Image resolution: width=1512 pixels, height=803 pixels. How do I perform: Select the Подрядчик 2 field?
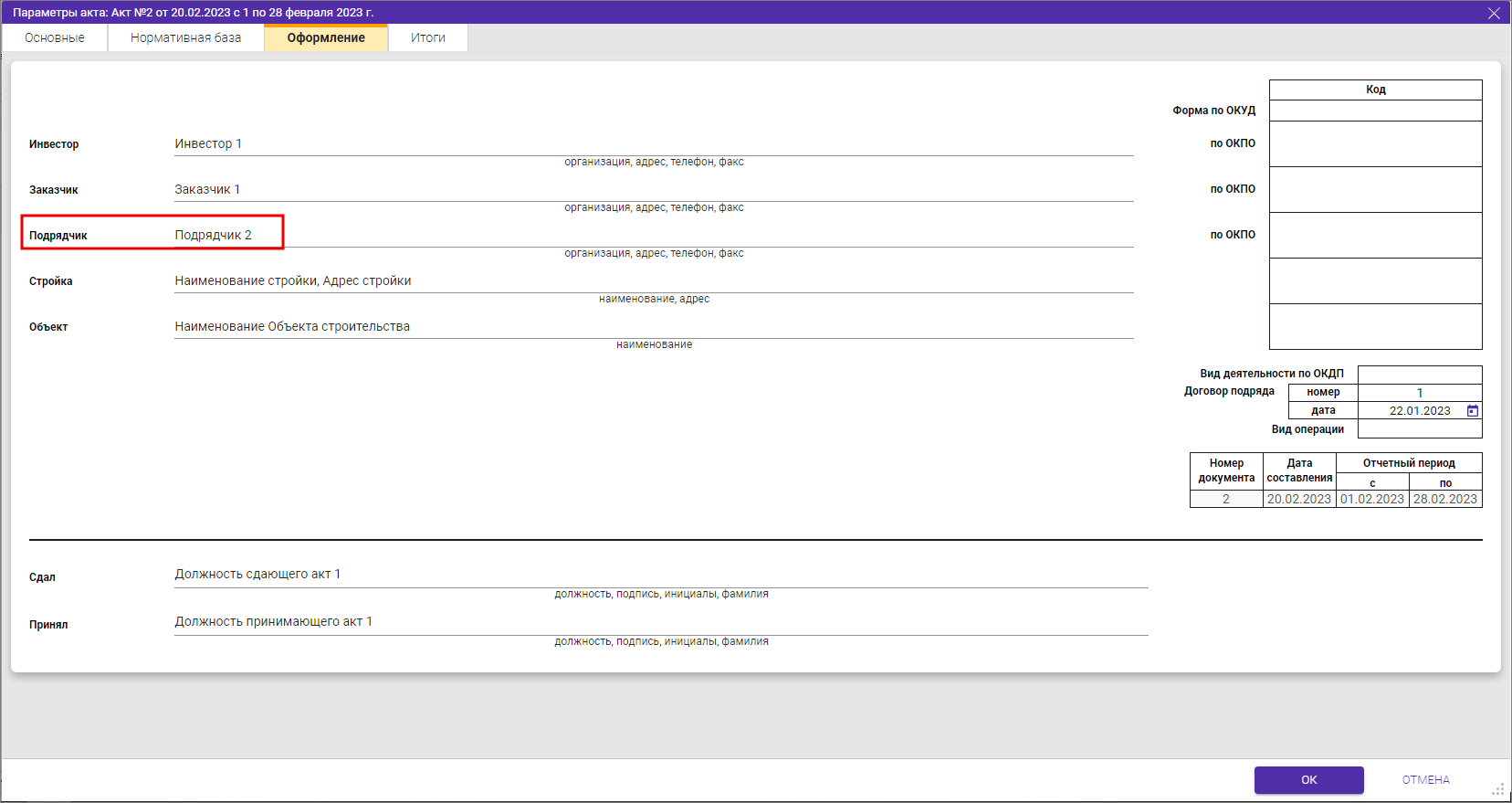[653, 236]
